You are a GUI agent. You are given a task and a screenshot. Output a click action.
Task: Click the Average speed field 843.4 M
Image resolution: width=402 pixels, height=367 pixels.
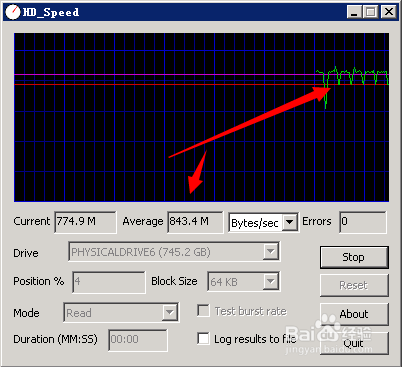click(195, 222)
